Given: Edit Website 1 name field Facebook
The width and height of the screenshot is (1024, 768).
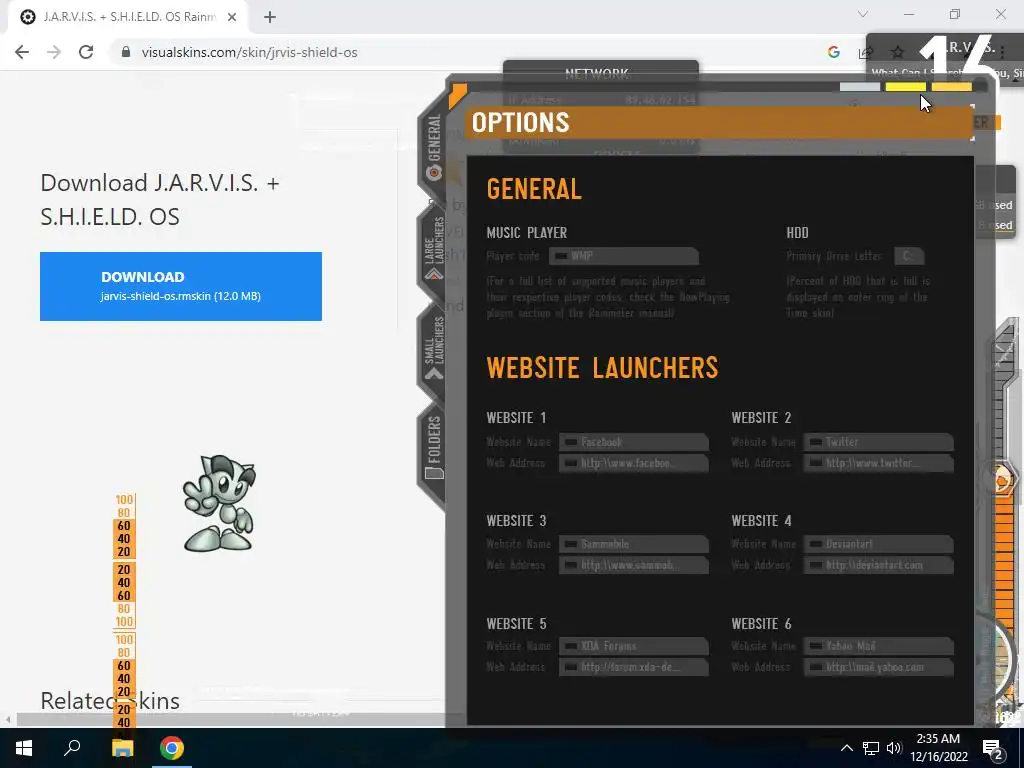Looking at the screenshot, I should pos(633,442).
